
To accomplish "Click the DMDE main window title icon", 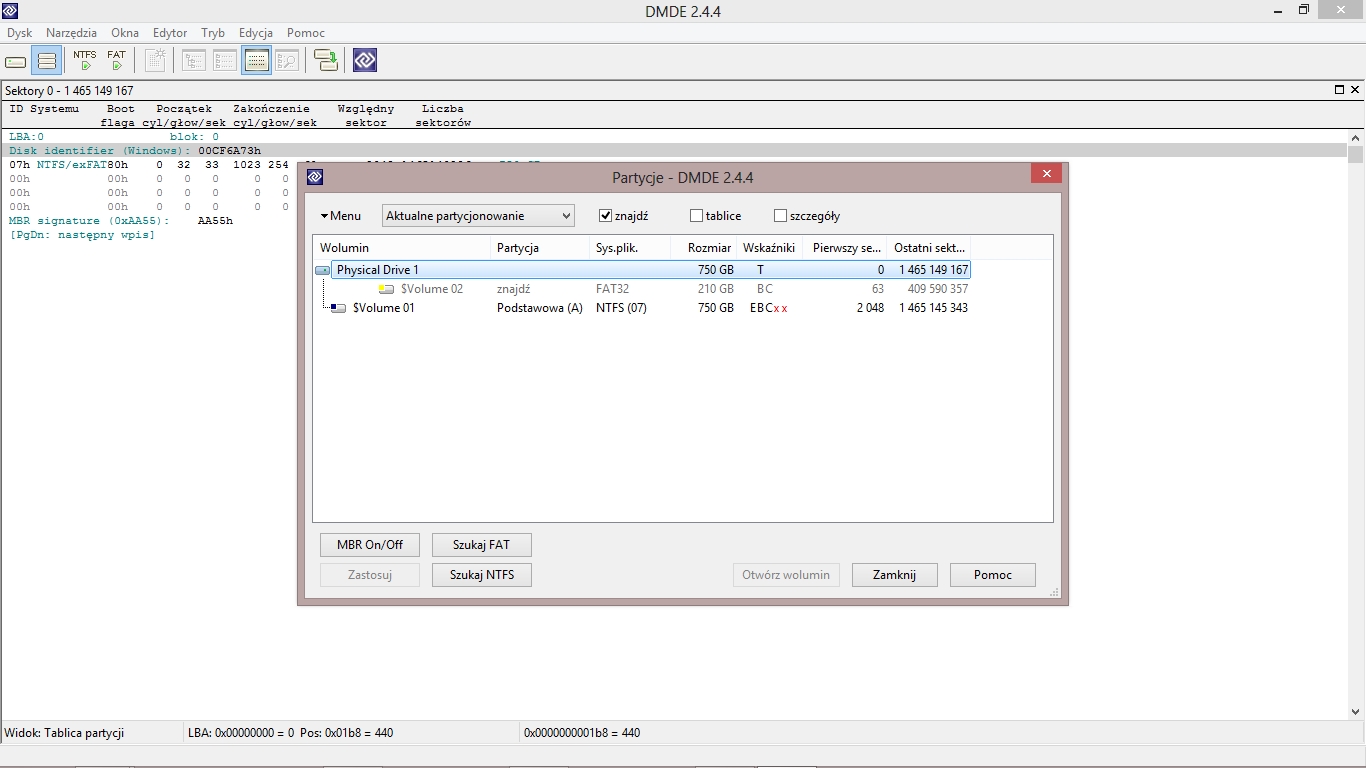I will (x=10, y=10).
